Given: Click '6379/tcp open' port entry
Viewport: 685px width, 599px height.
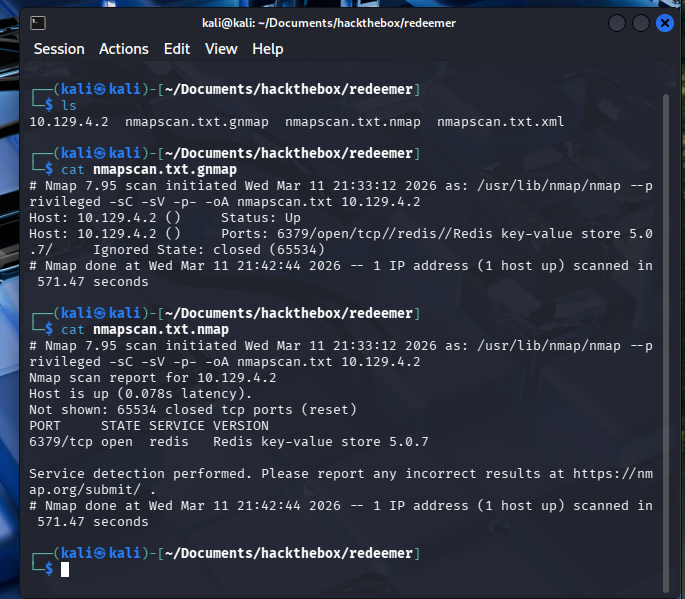Looking at the screenshot, I should coord(81,442).
